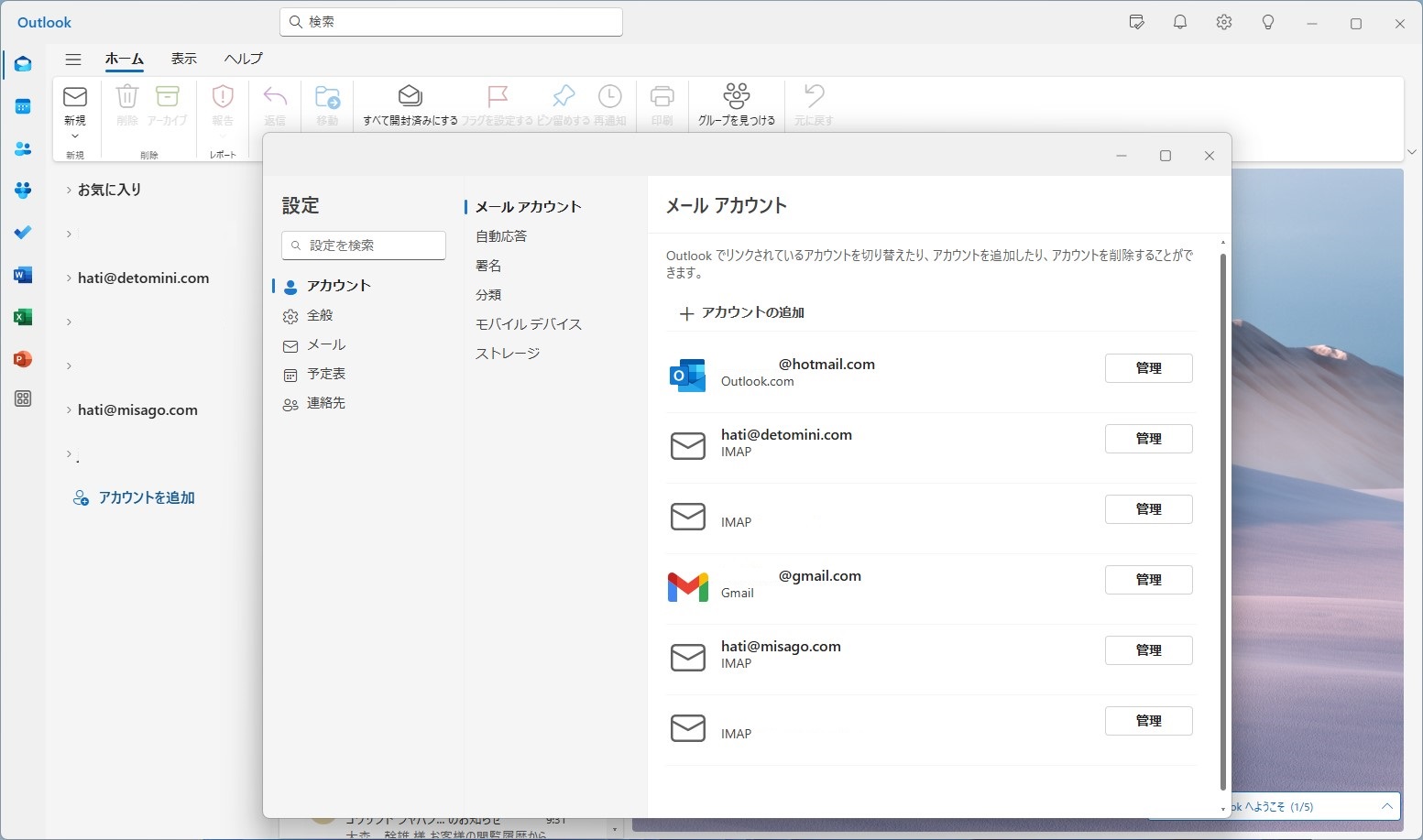The height and width of the screenshot is (840, 1423).
Task: Click the 再通知 snooze clock icon
Action: tap(610, 96)
